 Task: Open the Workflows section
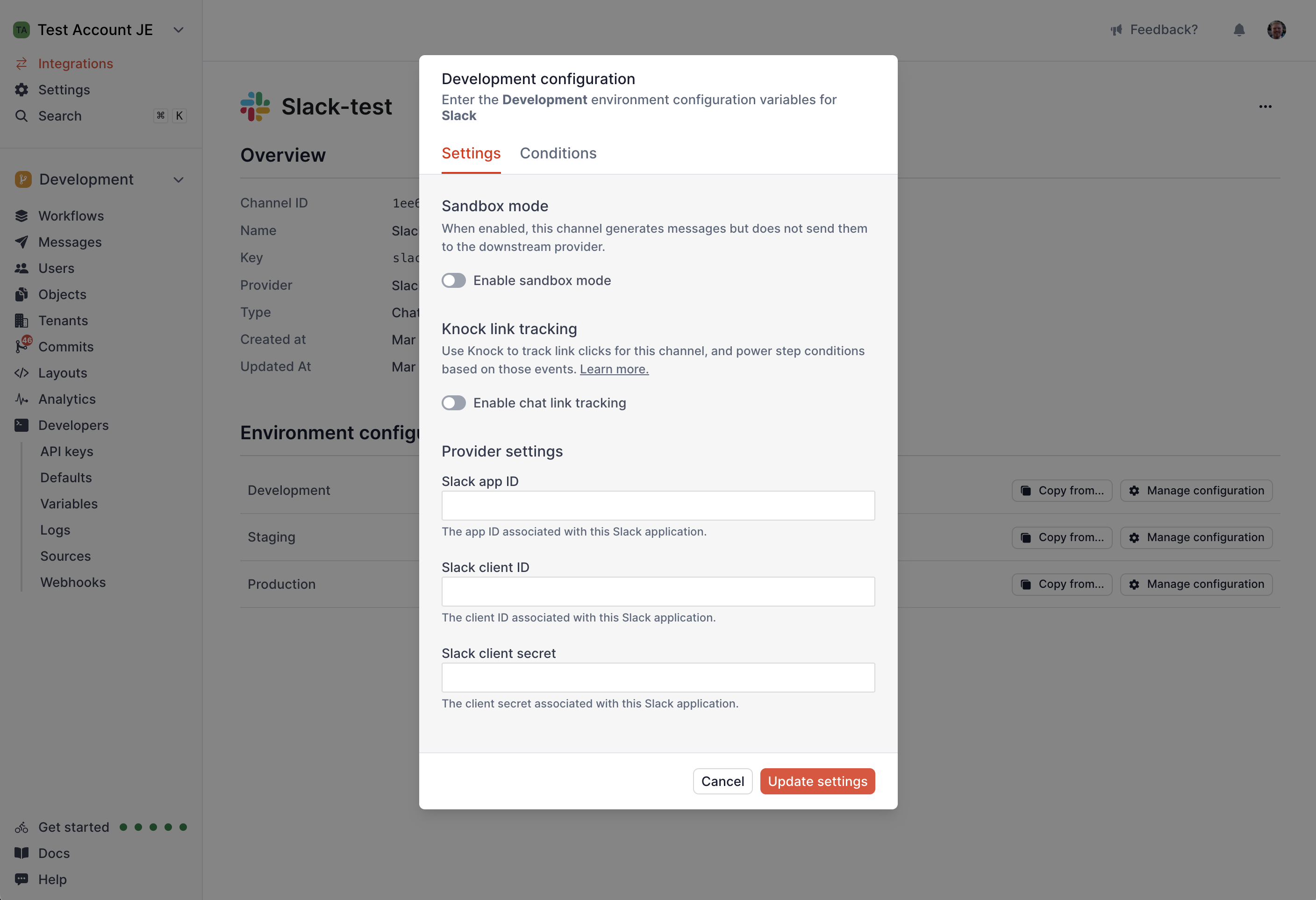(x=71, y=215)
